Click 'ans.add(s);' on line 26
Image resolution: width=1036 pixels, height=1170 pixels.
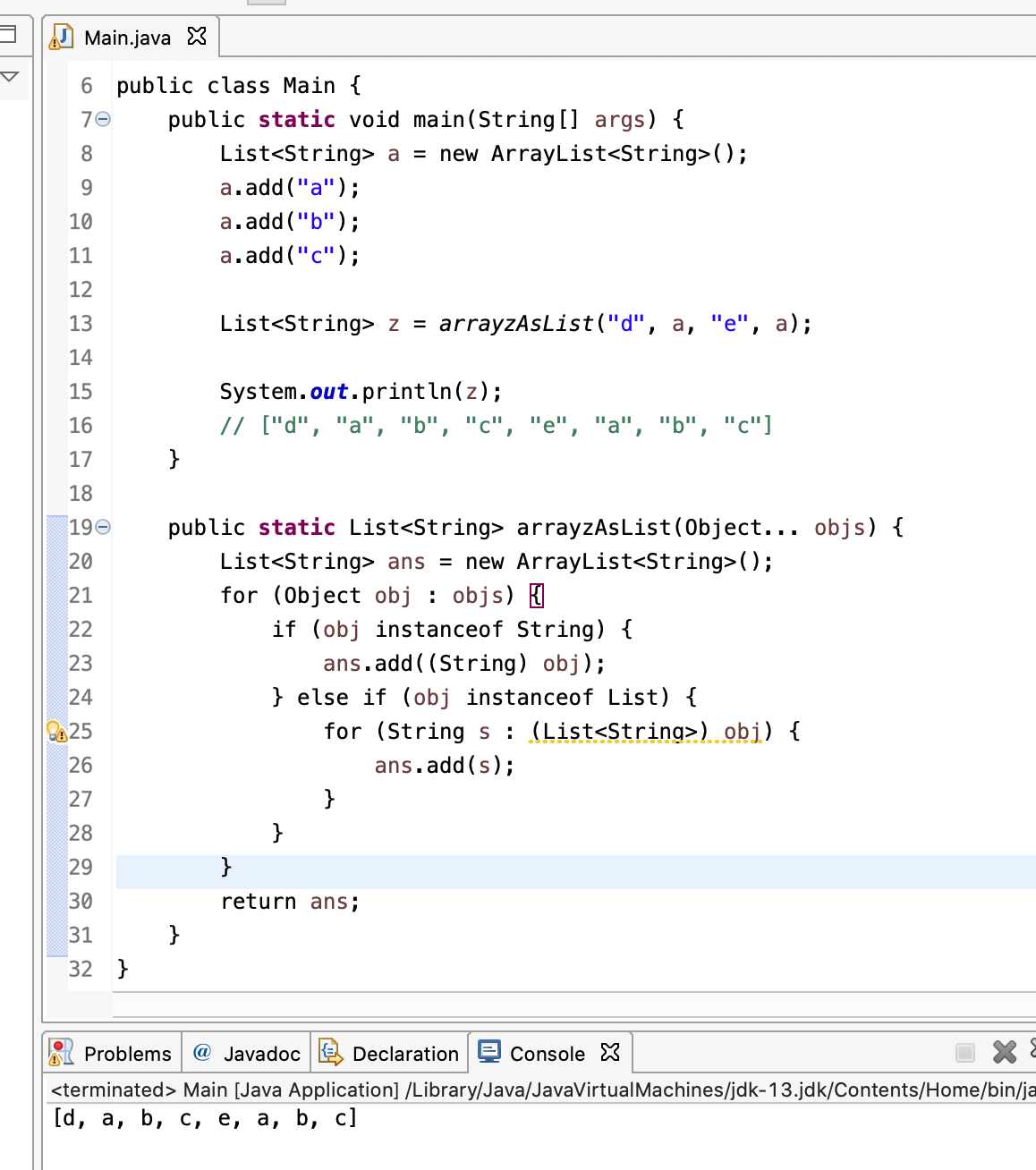click(x=445, y=766)
